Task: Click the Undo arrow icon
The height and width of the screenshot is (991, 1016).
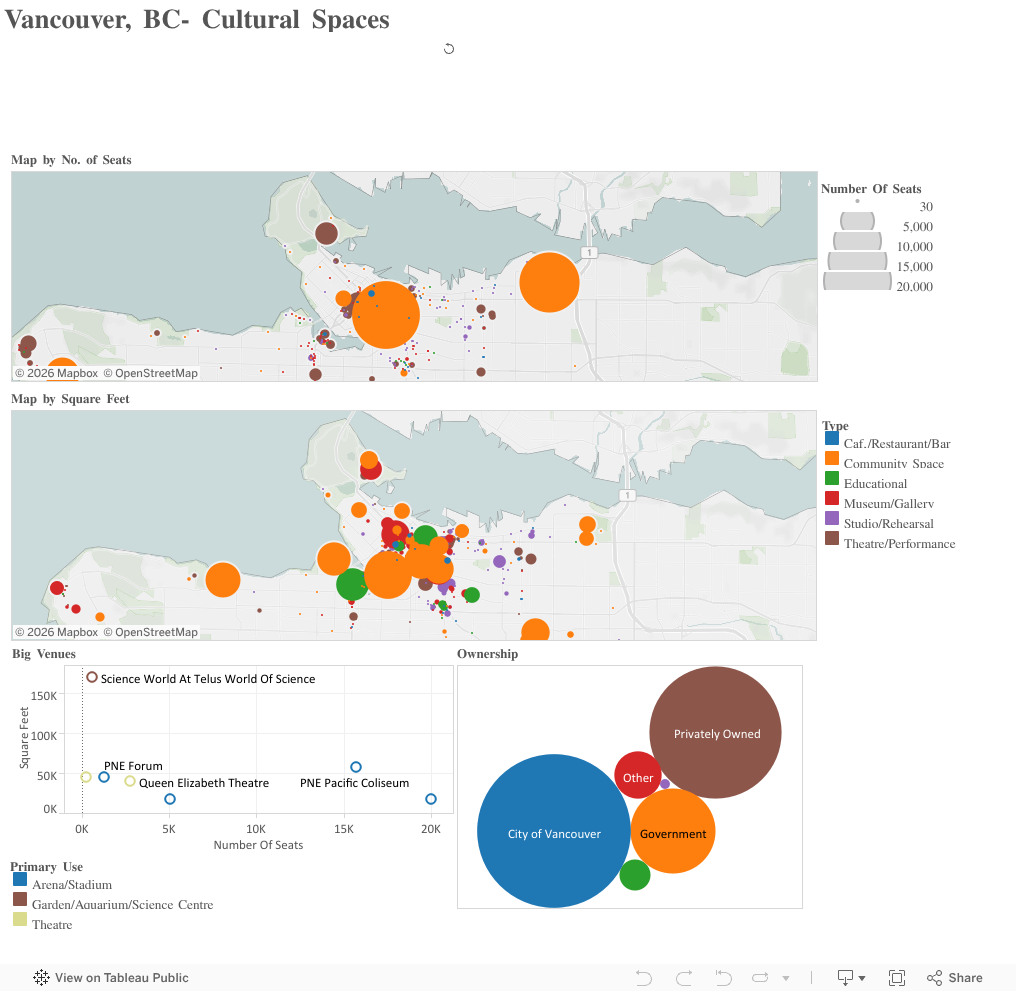Action: click(x=644, y=978)
